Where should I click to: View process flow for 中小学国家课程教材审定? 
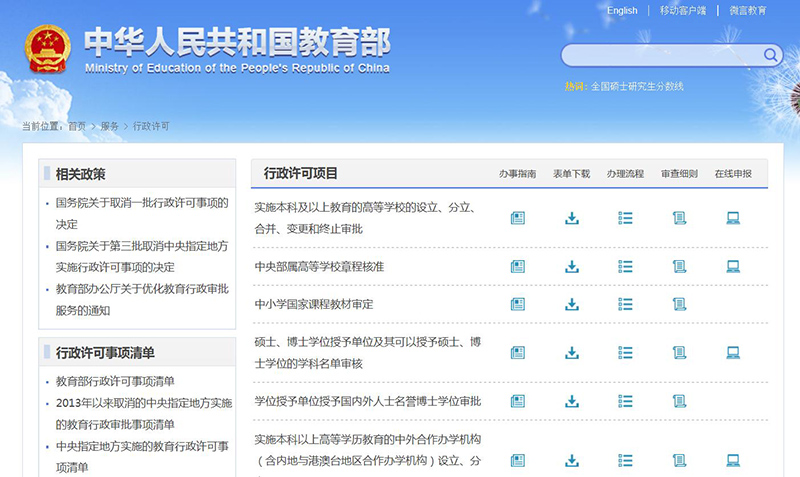click(626, 305)
